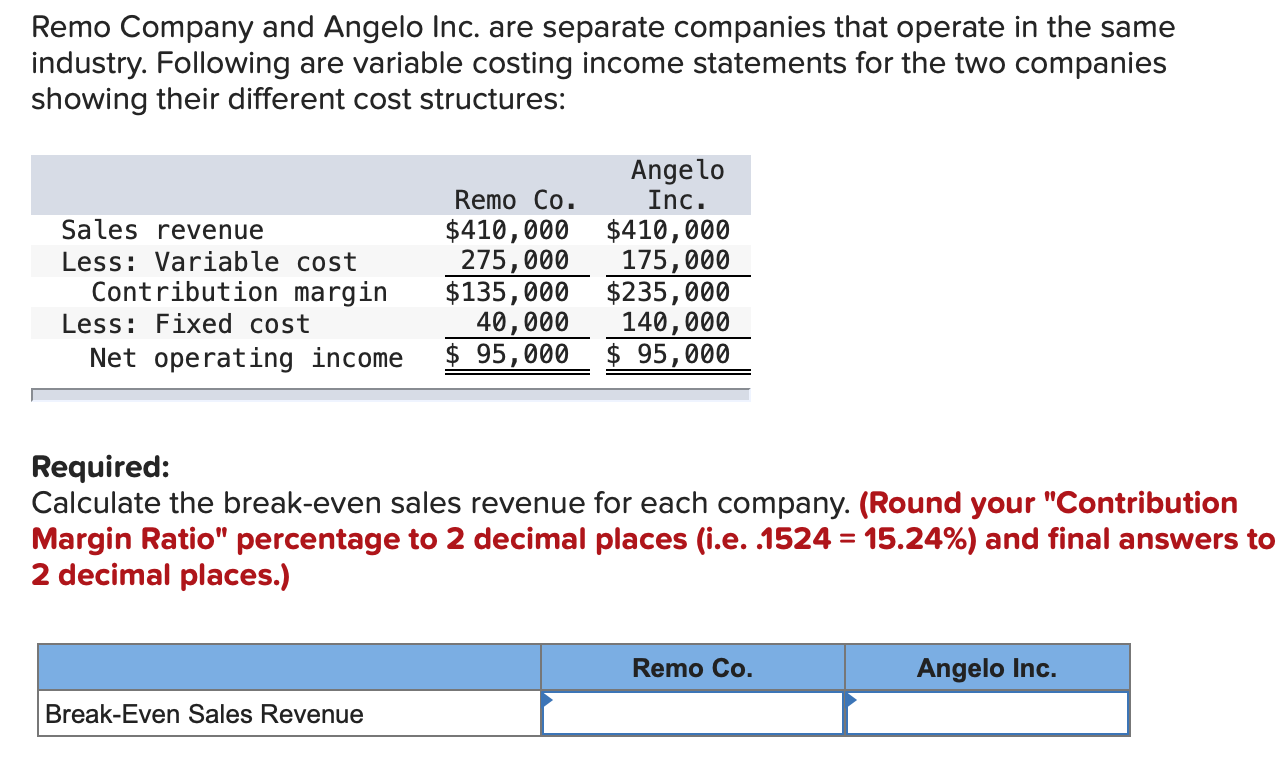Click the Net operating income row label
1278x781 pixels.
pos(246,357)
